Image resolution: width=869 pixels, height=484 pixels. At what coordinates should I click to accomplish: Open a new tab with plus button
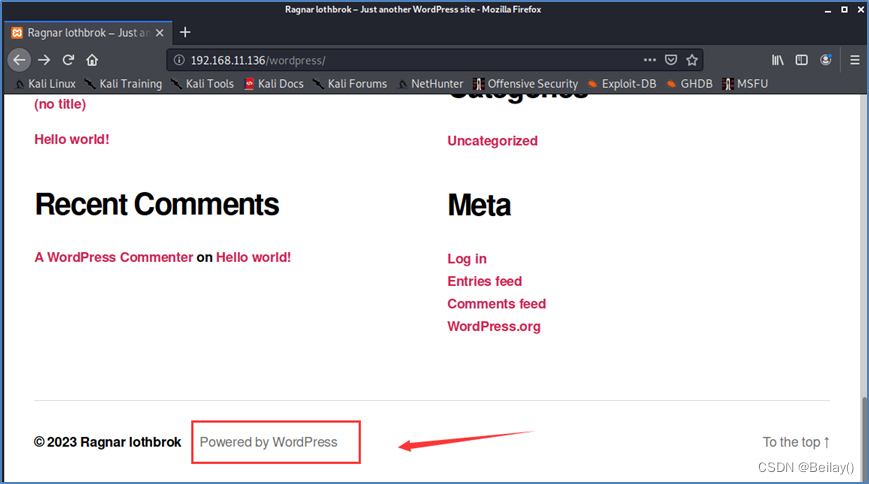(x=185, y=33)
